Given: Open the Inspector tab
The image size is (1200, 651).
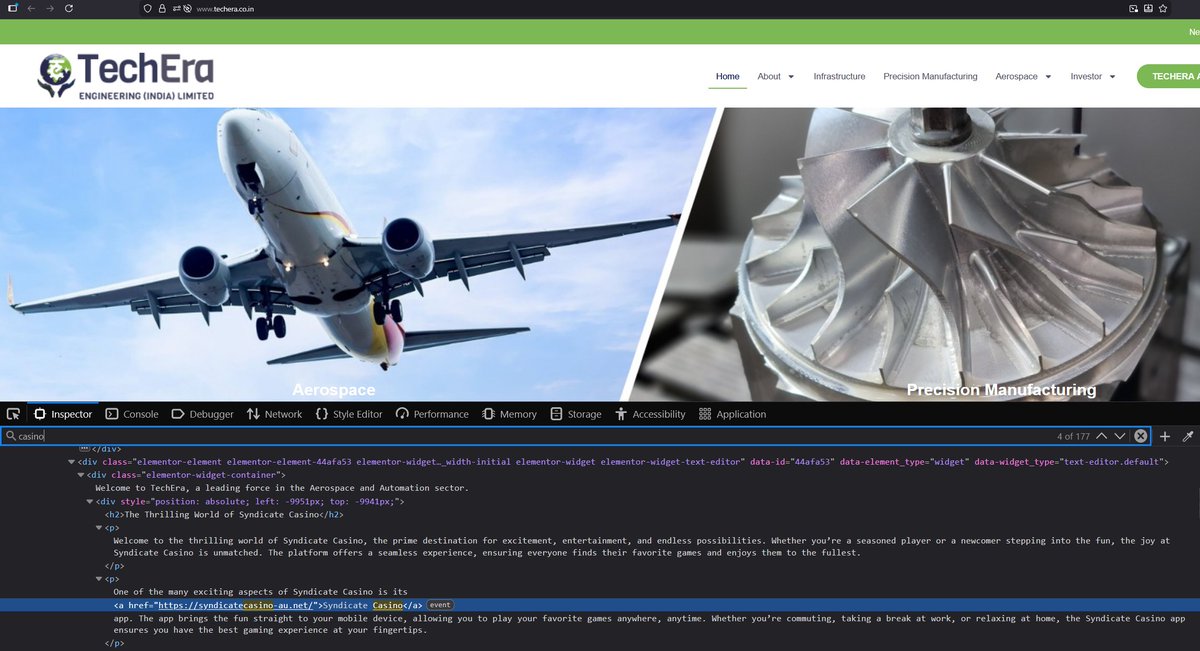Looking at the screenshot, I should pyautogui.click(x=63, y=414).
